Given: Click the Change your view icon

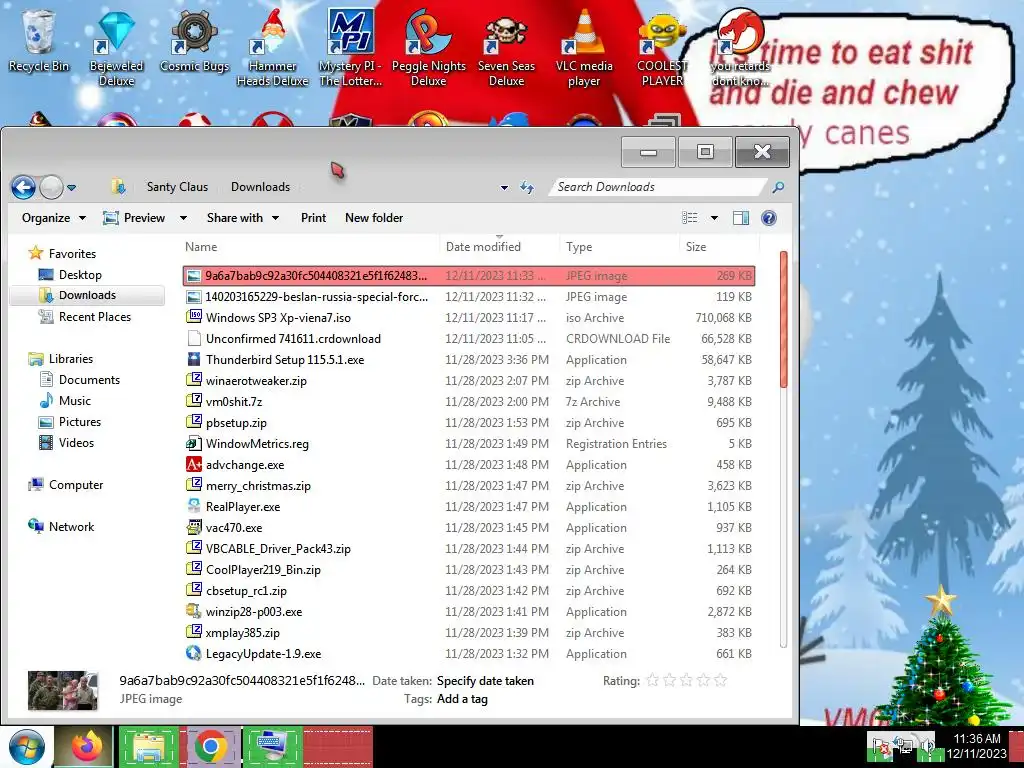Looking at the screenshot, I should click(690, 217).
